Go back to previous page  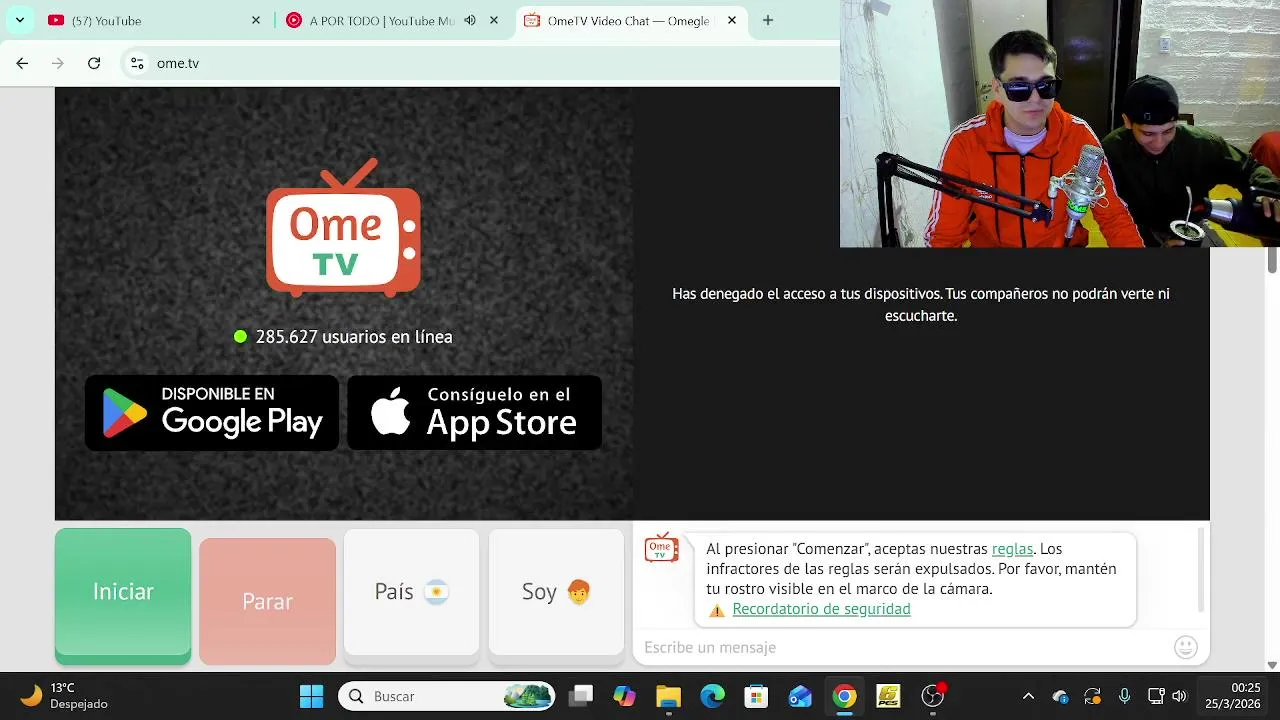pyautogui.click(x=22, y=63)
